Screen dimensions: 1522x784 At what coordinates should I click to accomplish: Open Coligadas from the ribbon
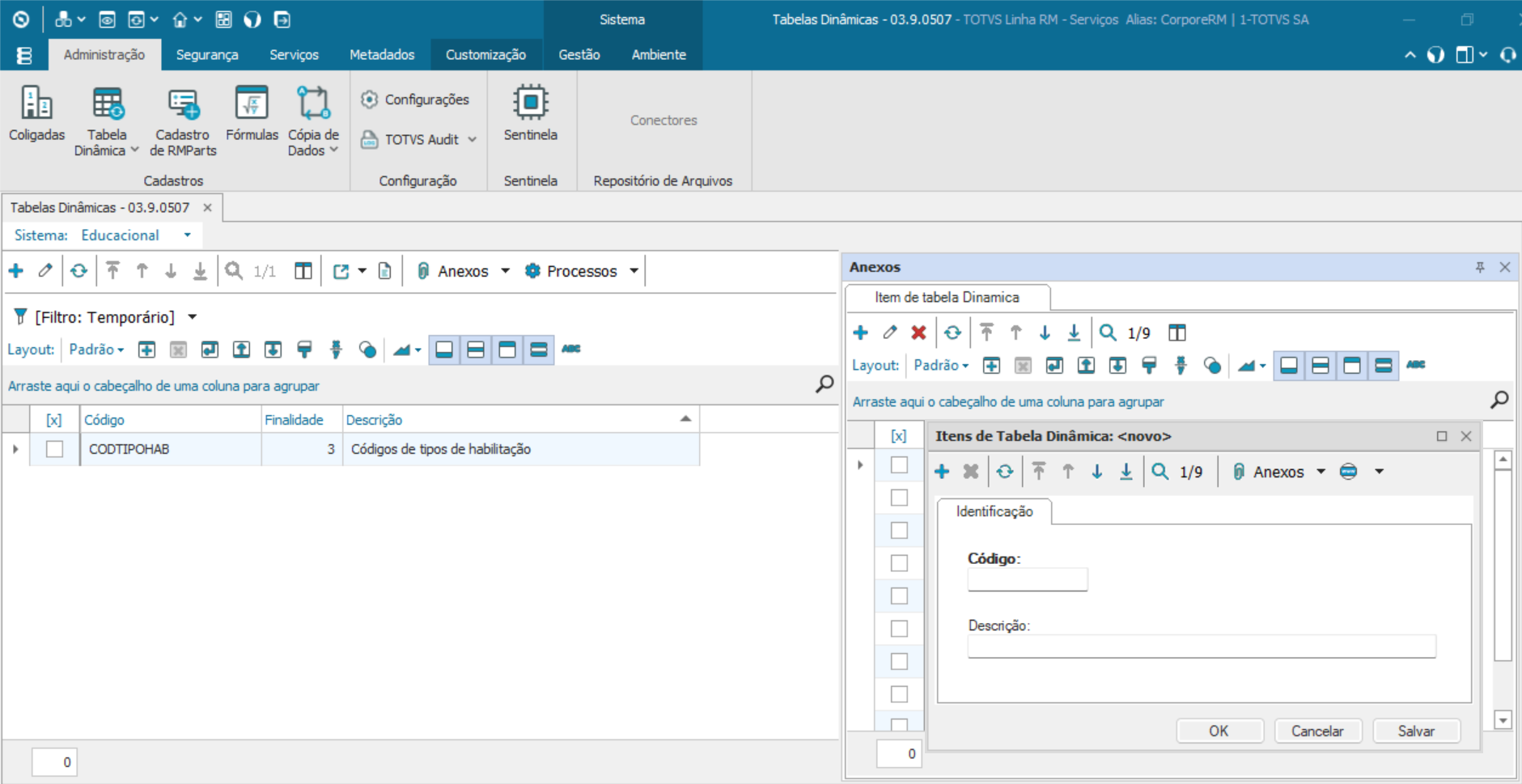(36, 113)
